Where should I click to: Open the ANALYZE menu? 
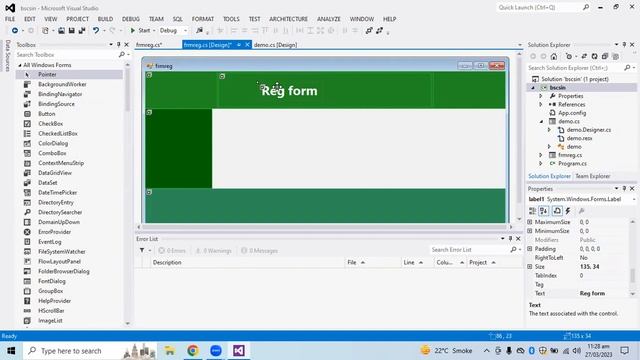coord(329,19)
